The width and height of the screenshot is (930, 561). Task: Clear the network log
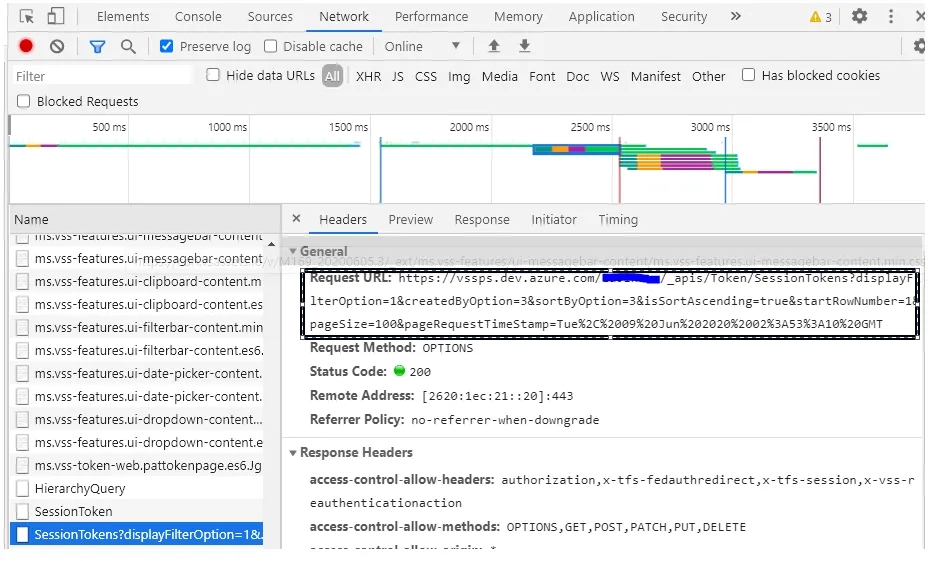(57, 46)
